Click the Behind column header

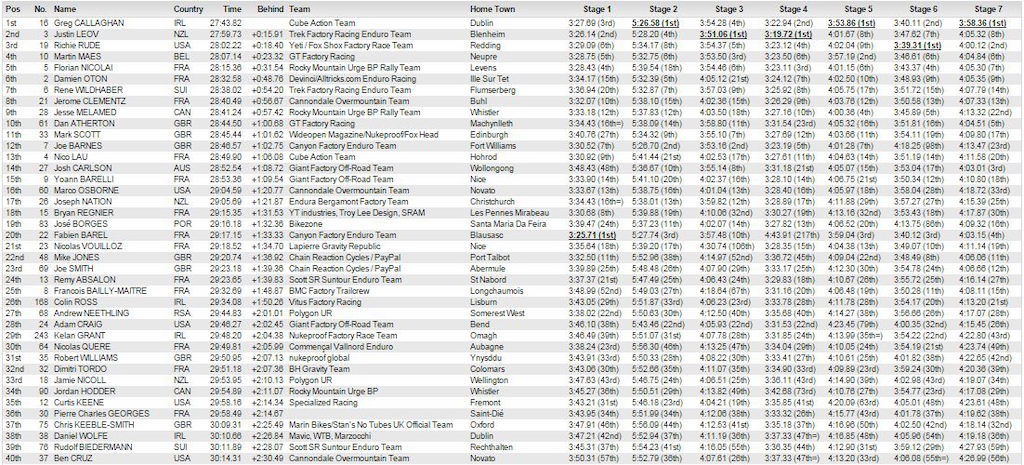(x=270, y=9)
